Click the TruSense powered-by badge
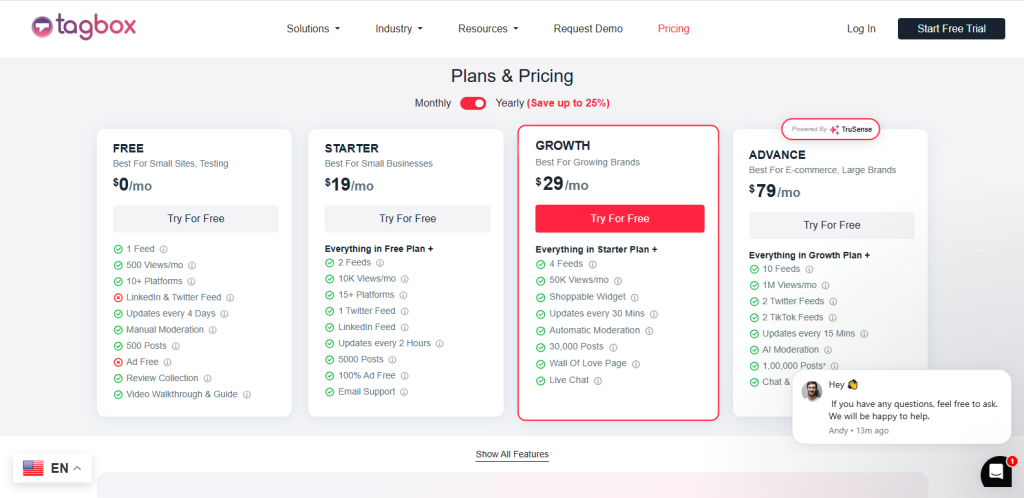The height and width of the screenshot is (498, 1024). coord(829,129)
